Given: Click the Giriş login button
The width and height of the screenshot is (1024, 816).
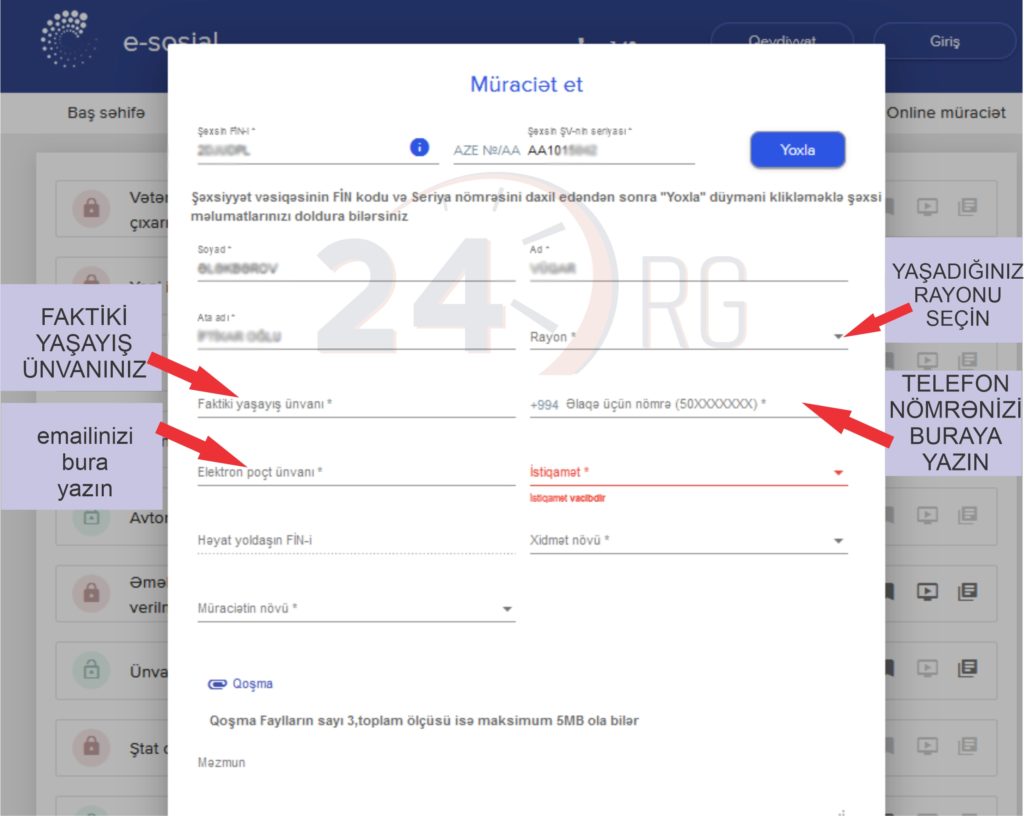Looking at the screenshot, I should pos(944,42).
